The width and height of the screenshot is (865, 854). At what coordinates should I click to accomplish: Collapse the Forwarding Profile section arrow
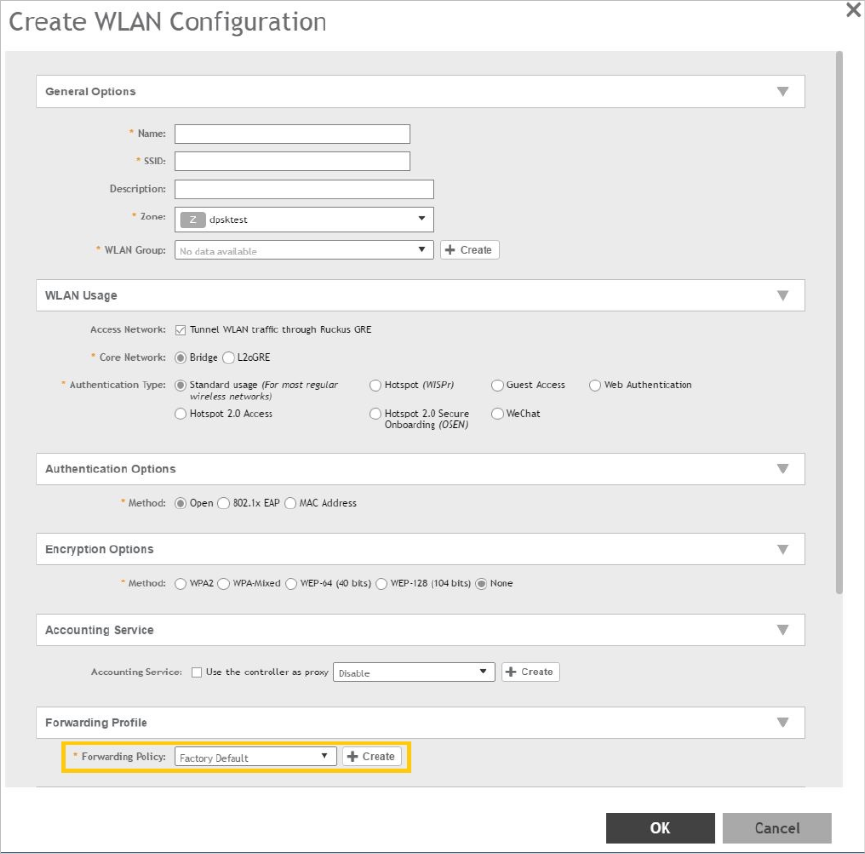[x=783, y=722]
